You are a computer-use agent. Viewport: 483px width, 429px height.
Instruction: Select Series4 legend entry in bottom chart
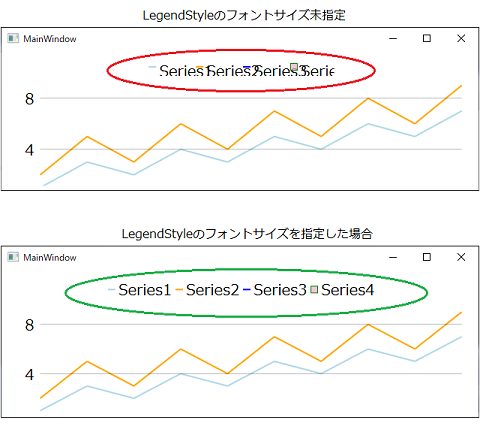pos(342,290)
